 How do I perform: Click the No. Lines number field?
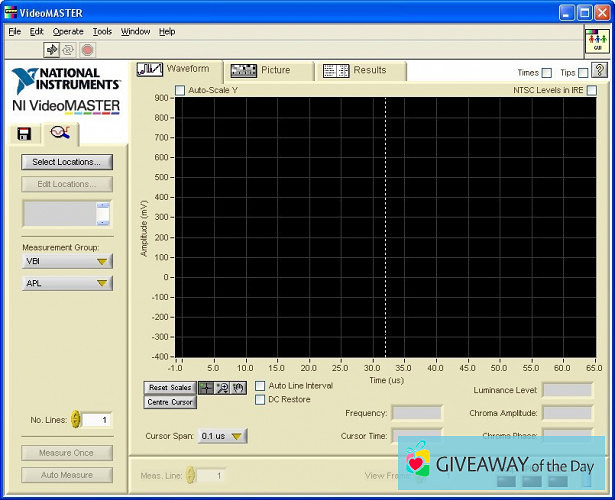[98, 420]
